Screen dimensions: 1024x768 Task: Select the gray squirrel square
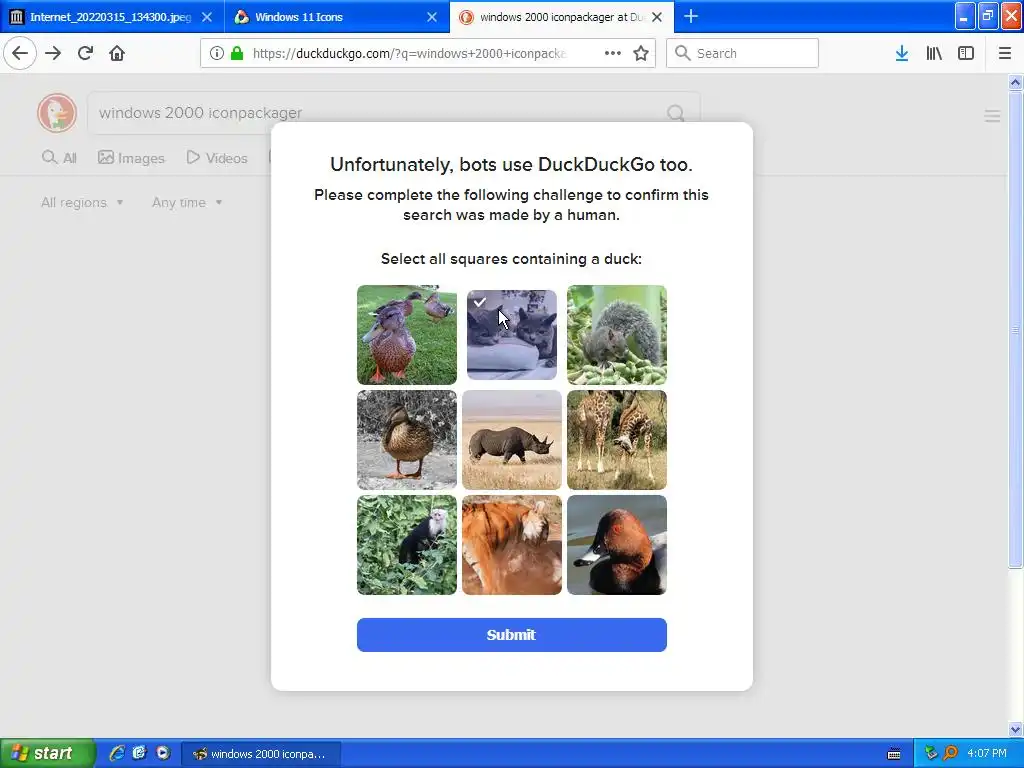tap(616, 334)
